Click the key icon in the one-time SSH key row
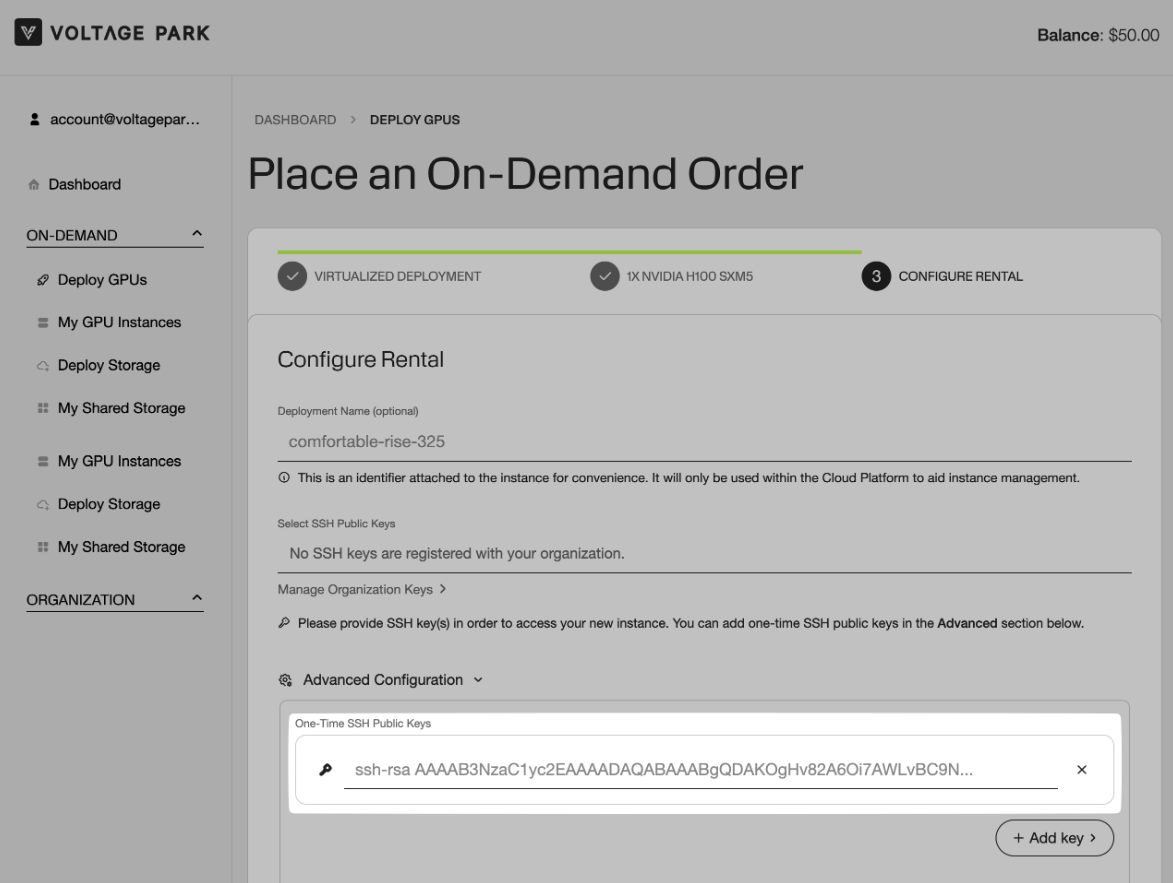 coord(324,770)
